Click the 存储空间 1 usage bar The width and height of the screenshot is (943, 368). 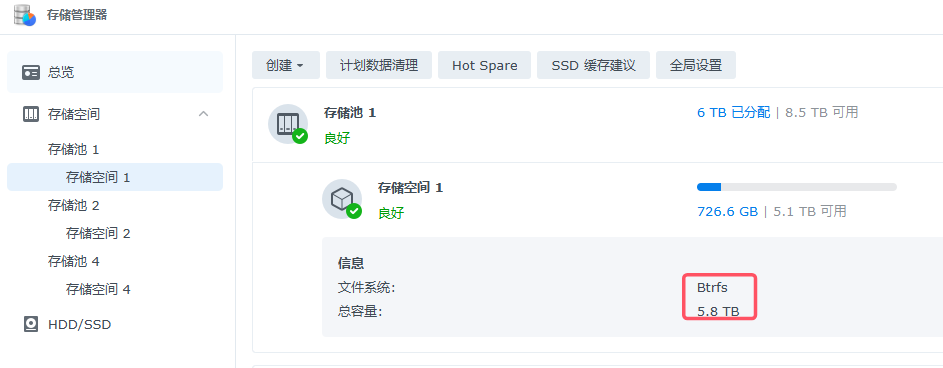(797, 187)
